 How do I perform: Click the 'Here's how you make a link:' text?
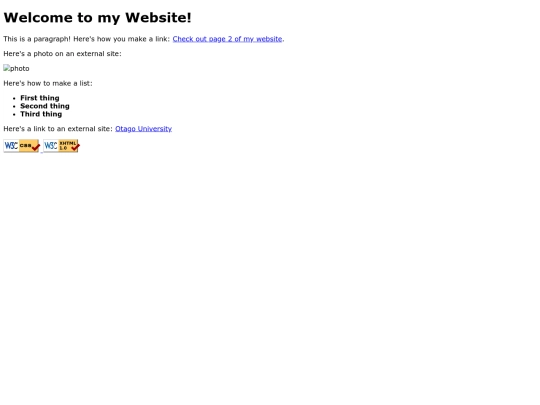click(122, 39)
